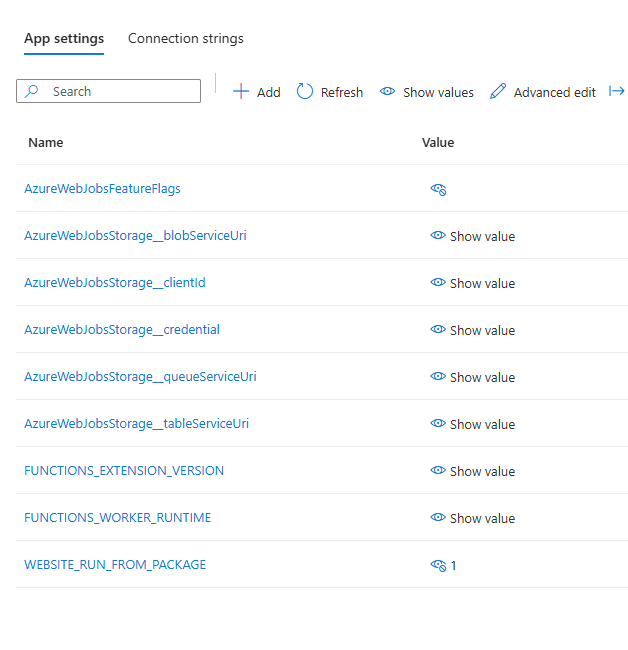The height and width of the screenshot is (650, 628).
Task: Click the plus icon next to Add
Action: (x=241, y=92)
